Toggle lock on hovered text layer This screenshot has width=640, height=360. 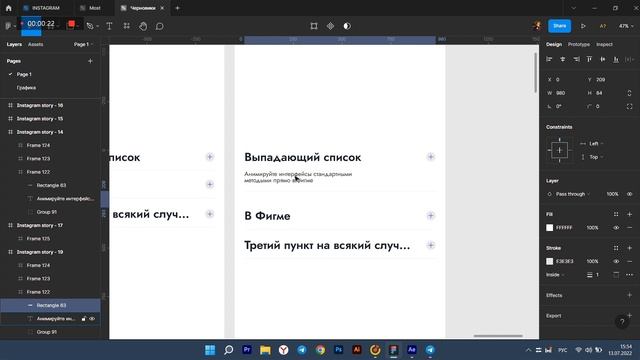pos(84,319)
